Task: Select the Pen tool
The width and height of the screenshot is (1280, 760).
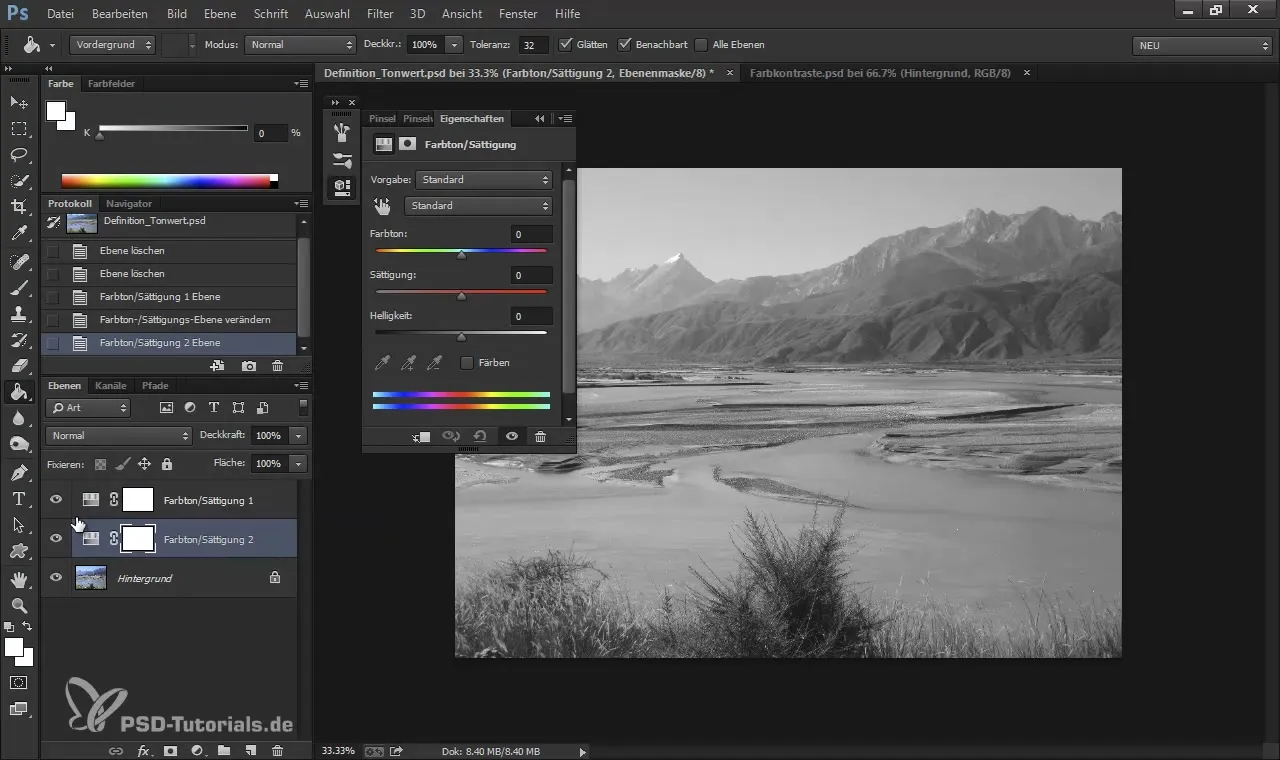Action: pyautogui.click(x=19, y=472)
